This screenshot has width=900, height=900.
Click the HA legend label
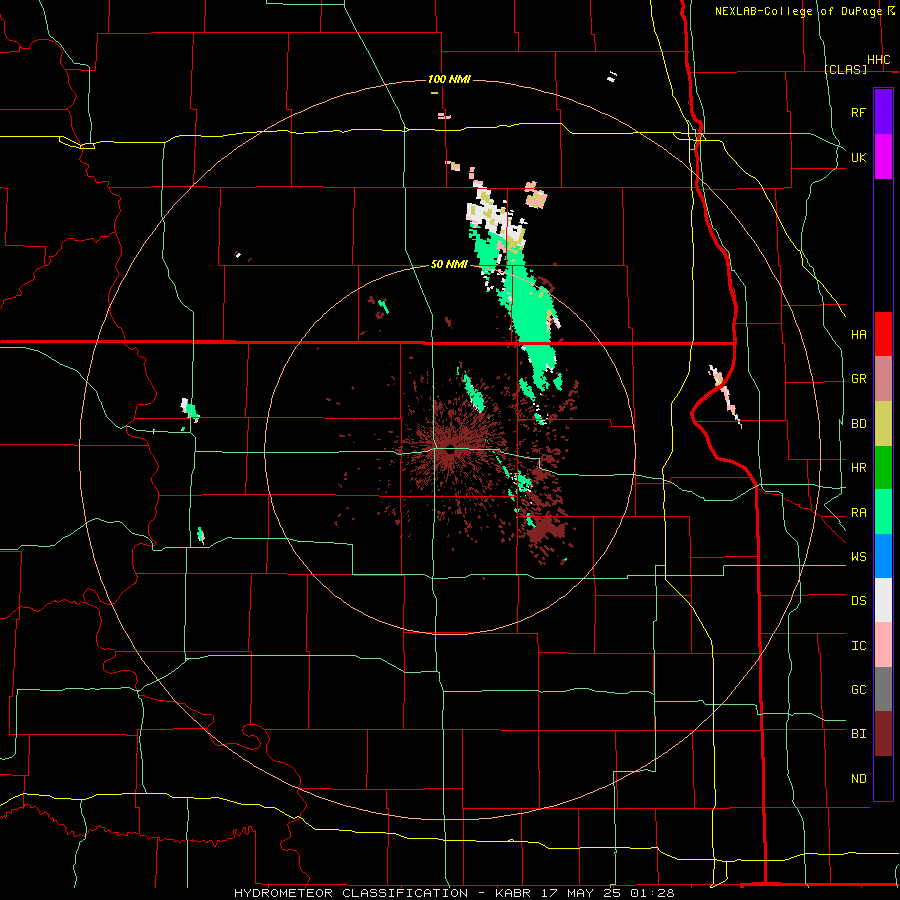pos(858,334)
